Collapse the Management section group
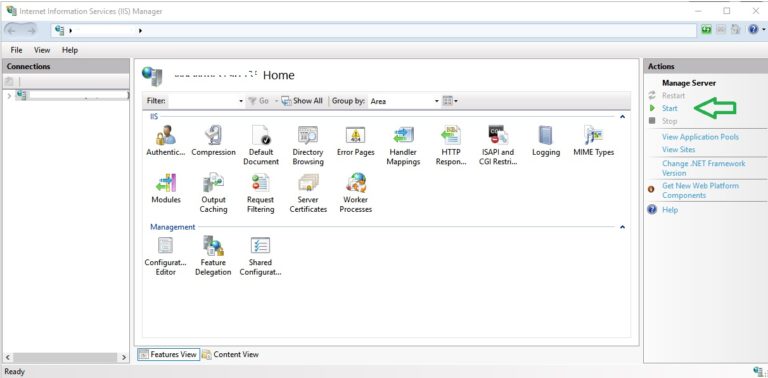768x378 pixels. (x=622, y=227)
